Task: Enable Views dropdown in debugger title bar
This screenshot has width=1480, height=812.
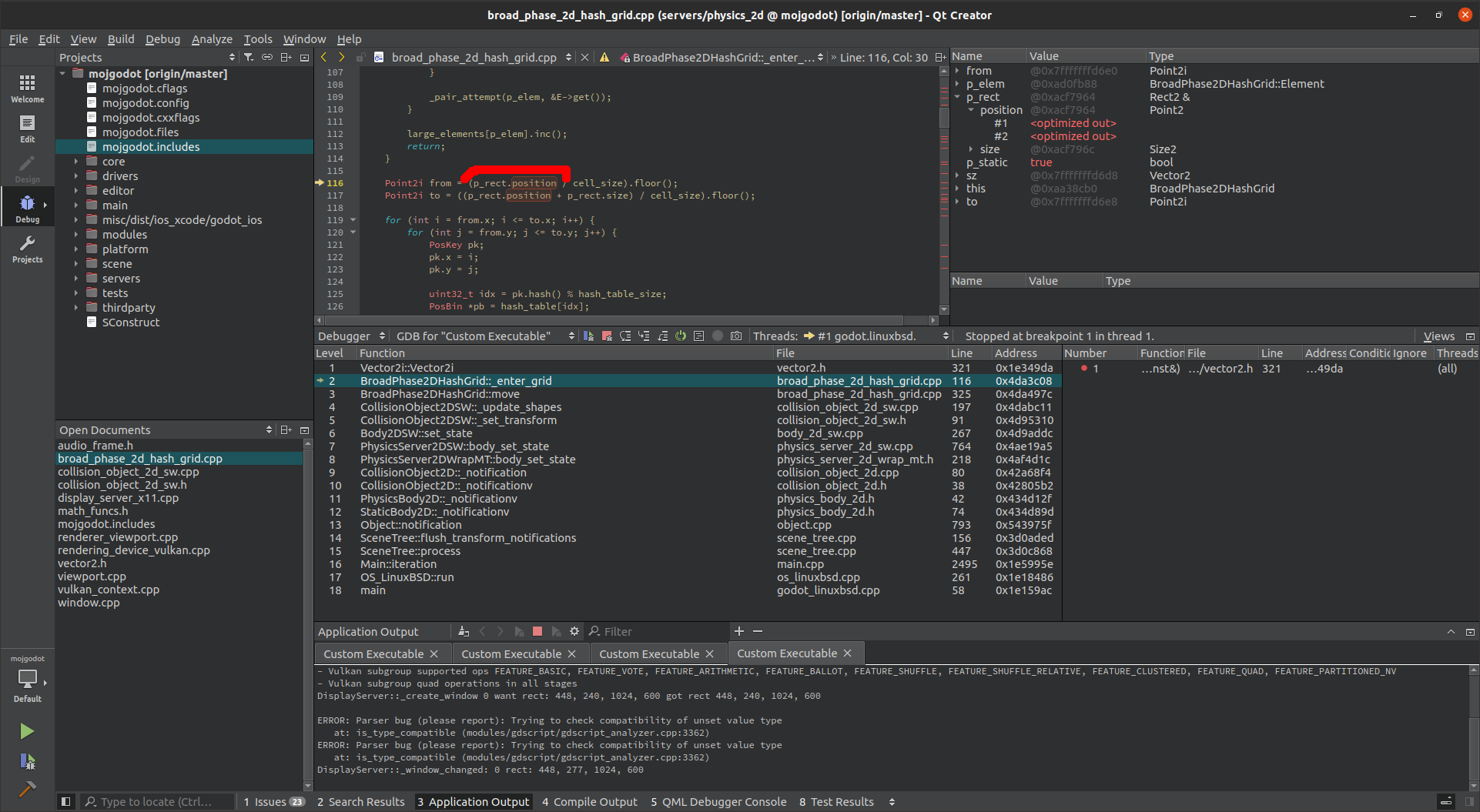Action: coord(1439,336)
